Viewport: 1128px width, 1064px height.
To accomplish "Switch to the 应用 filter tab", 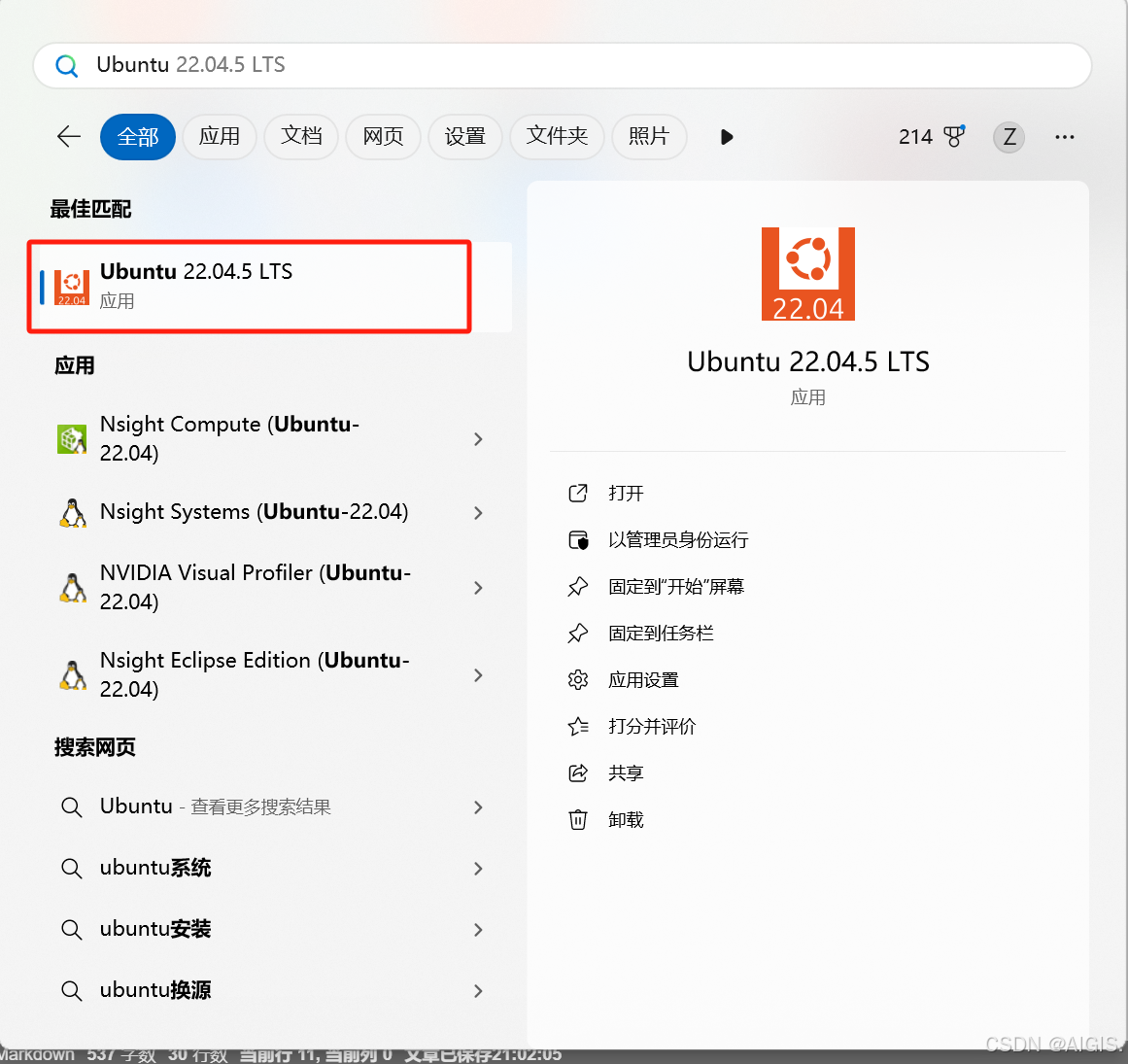I will point(220,137).
